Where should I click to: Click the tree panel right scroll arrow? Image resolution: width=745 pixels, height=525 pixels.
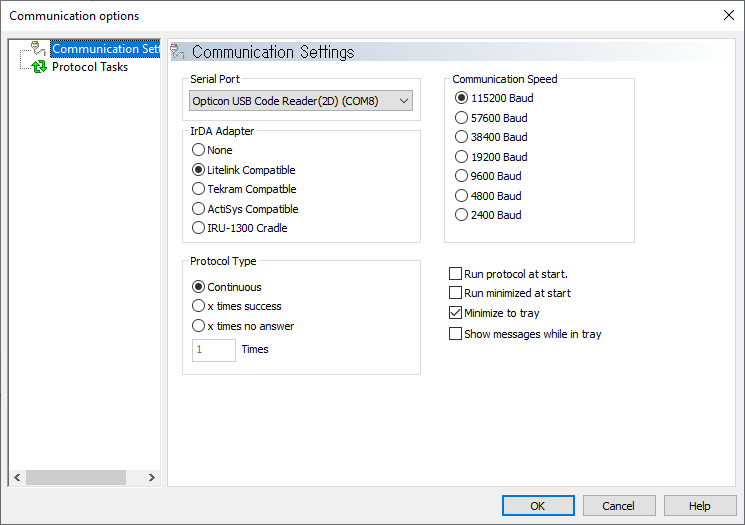[152, 477]
